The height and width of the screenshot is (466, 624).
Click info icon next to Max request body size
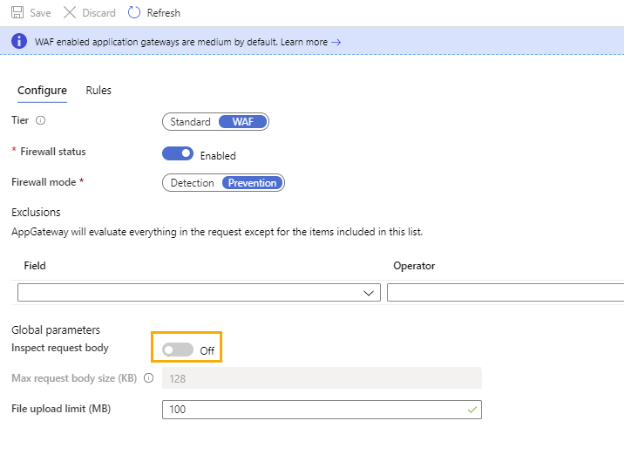pyautogui.click(x=149, y=378)
